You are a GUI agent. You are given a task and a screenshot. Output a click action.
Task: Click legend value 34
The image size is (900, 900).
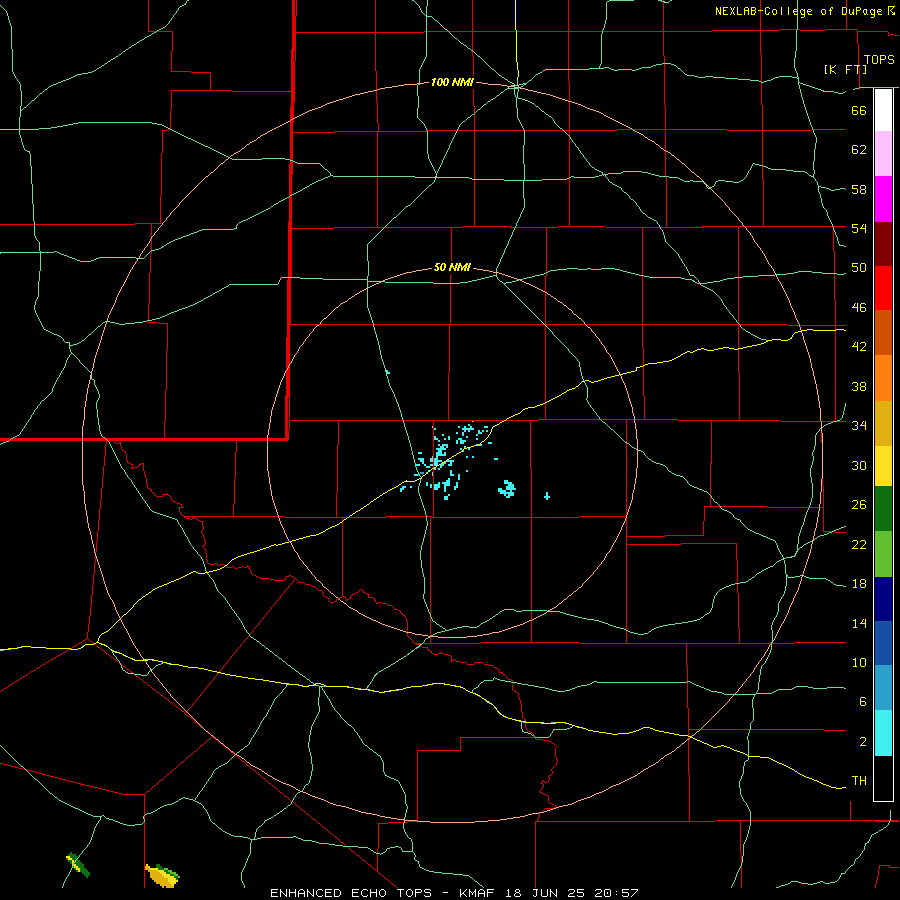click(x=859, y=426)
